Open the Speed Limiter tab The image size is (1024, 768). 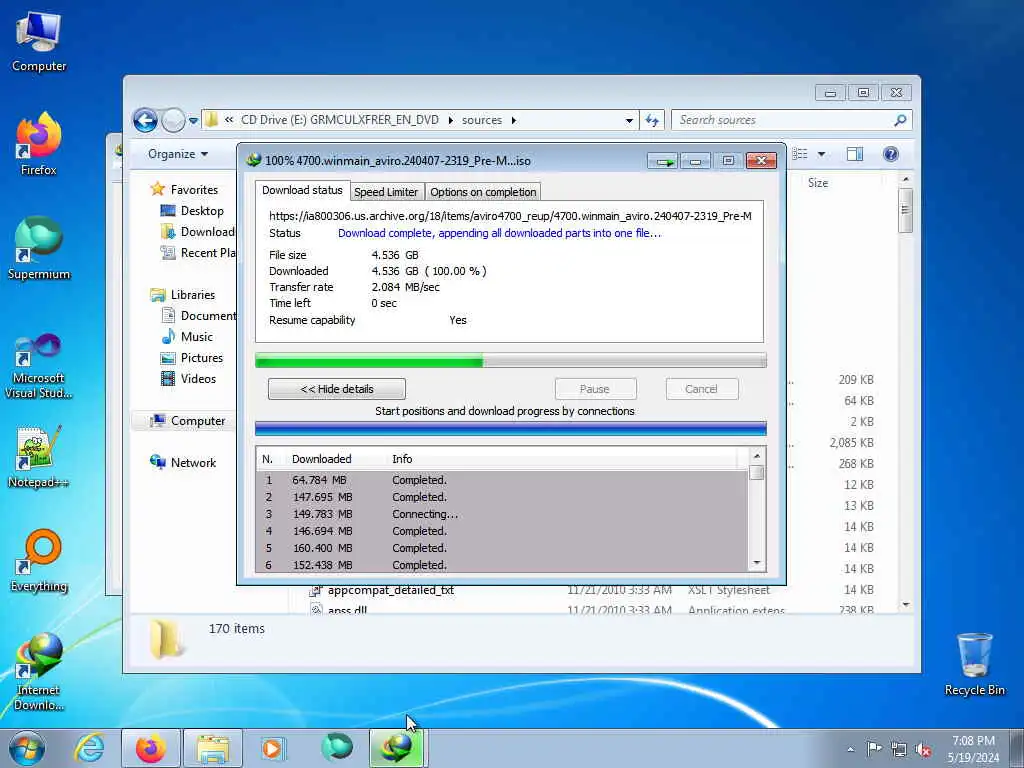[386, 192]
